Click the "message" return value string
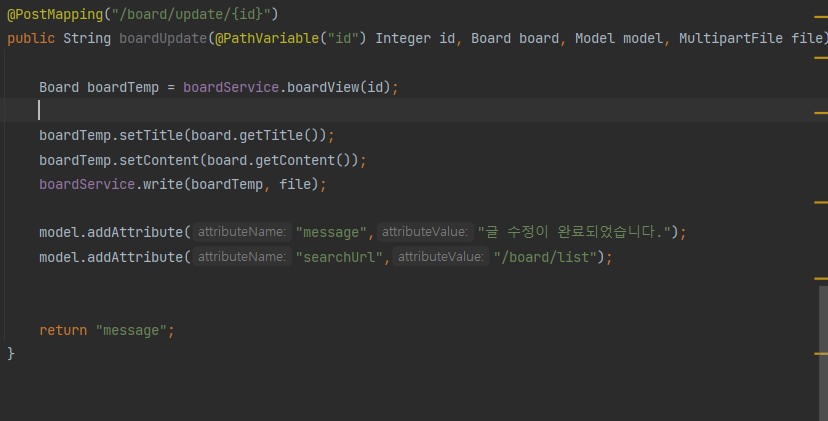The image size is (828, 421). point(131,331)
